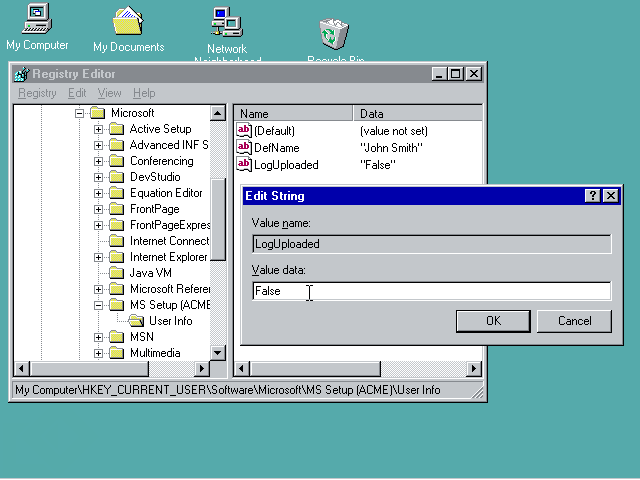Open the Edit menu
Image resolution: width=640 pixels, height=480 pixels.
click(x=77, y=93)
